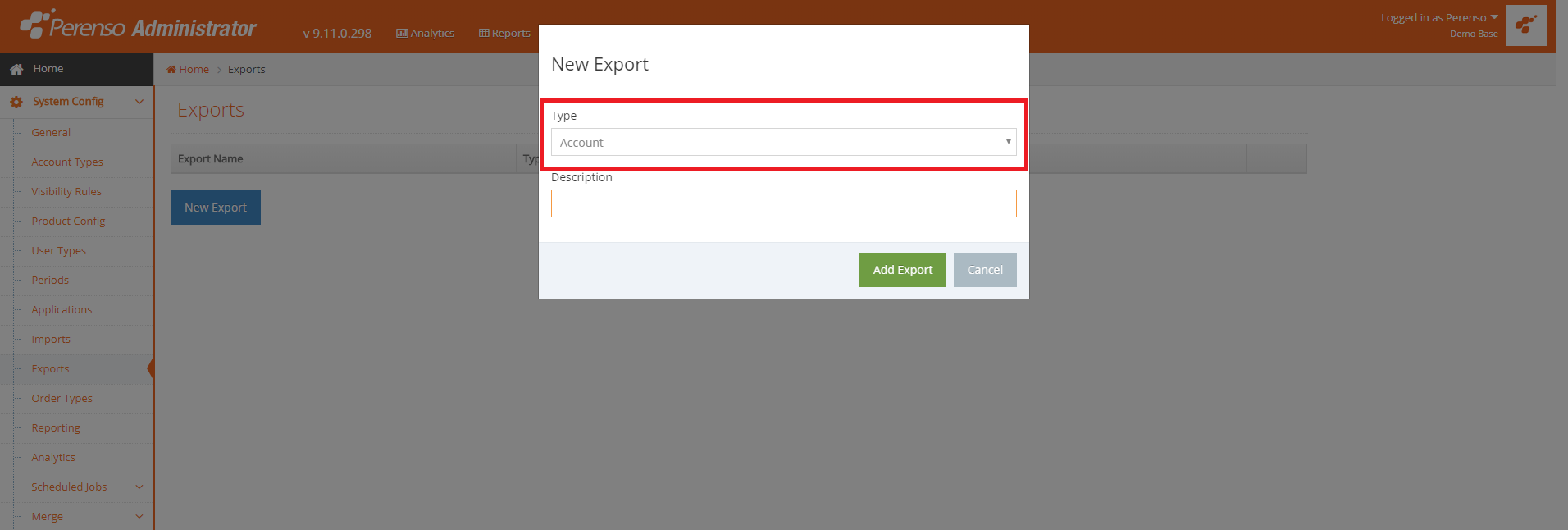Click the user avatar icon top right
This screenshot has width=1568, height=530.
[x=1526, y=25]
